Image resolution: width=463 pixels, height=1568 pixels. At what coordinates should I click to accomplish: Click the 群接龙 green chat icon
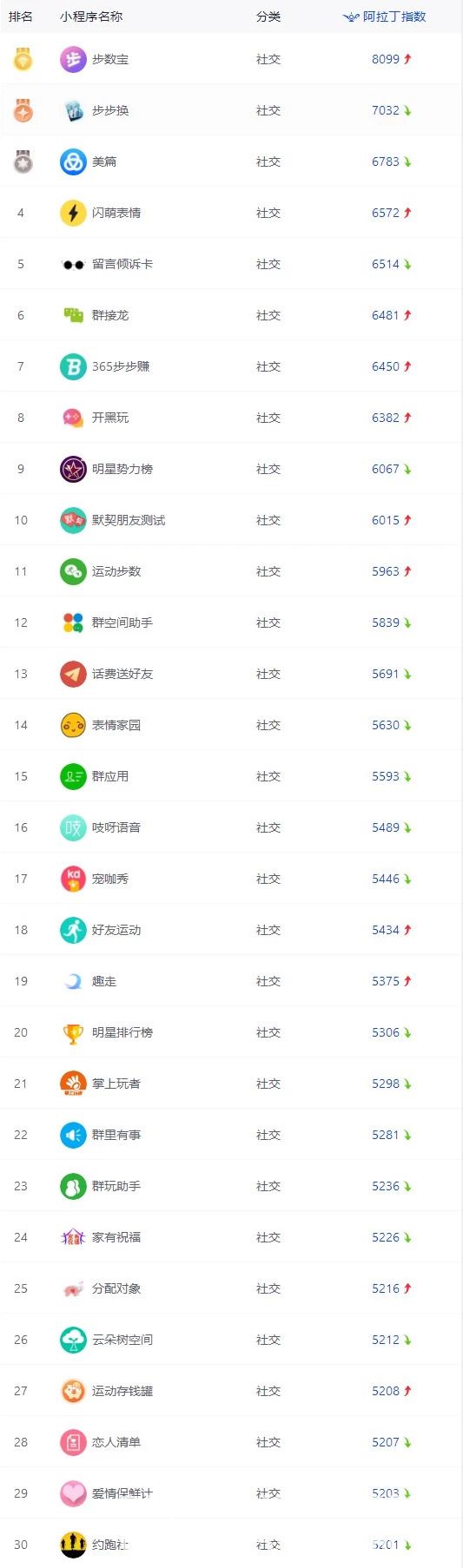coord(73,315)
